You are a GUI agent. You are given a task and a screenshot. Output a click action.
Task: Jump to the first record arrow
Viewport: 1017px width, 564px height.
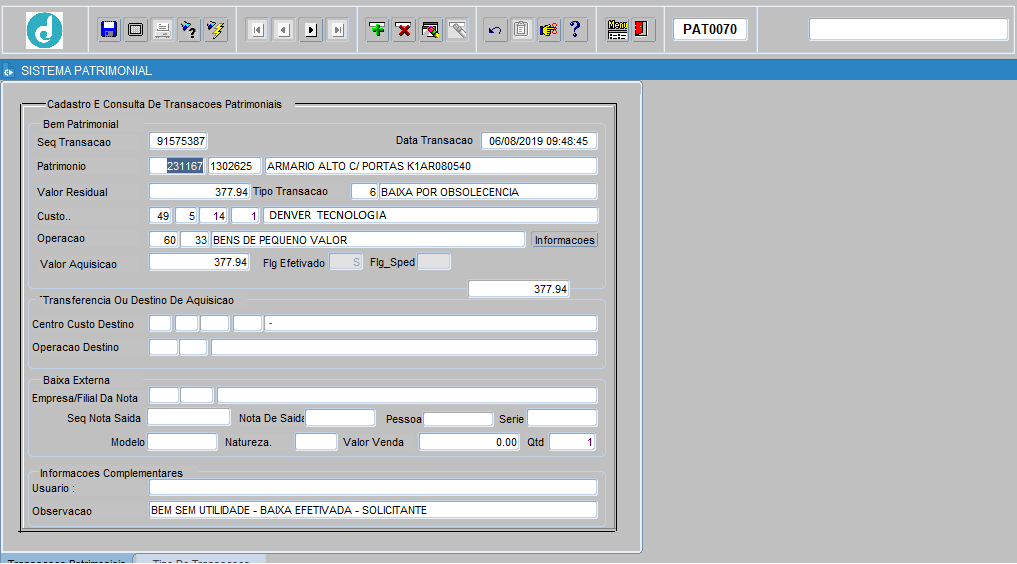(x=257, y=30)
